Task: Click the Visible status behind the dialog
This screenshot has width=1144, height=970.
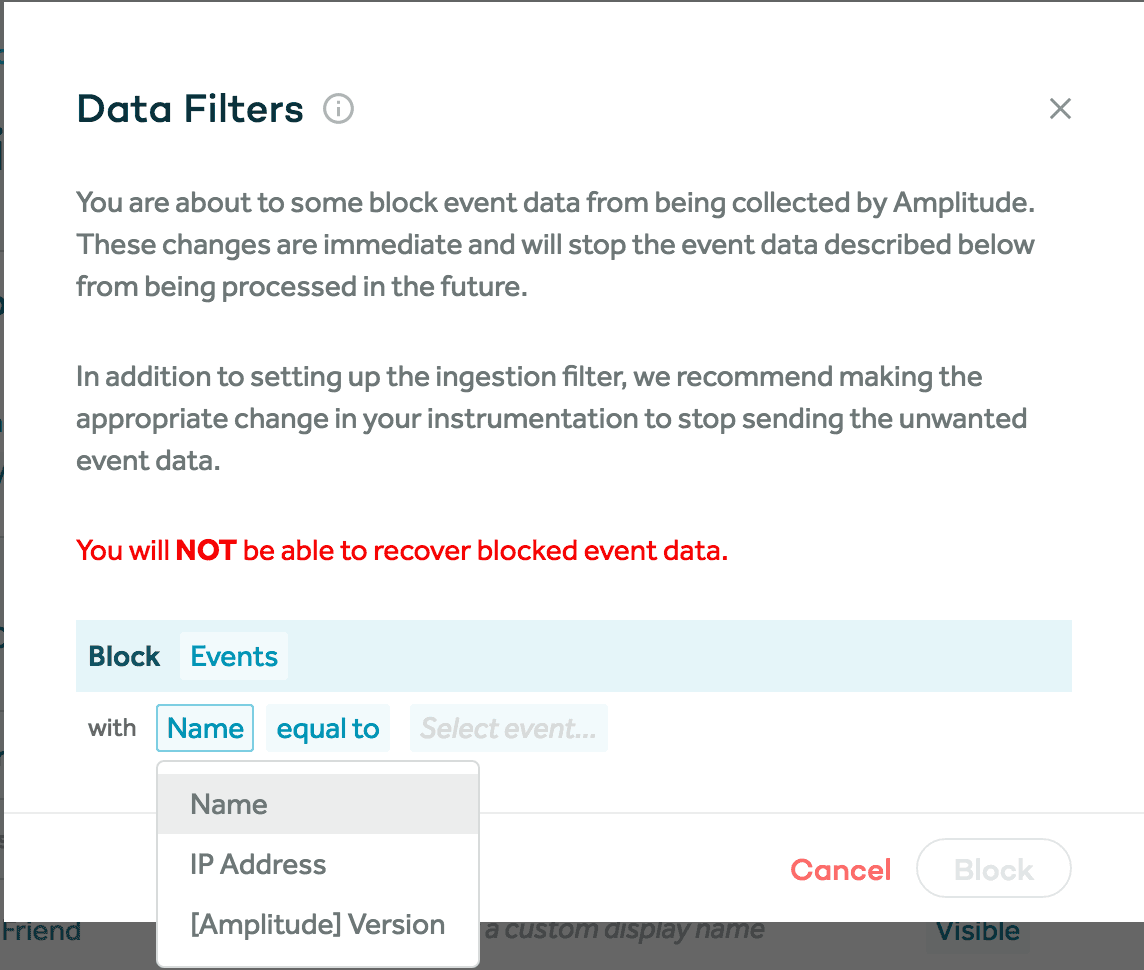Action: click(x=978, y=932)
